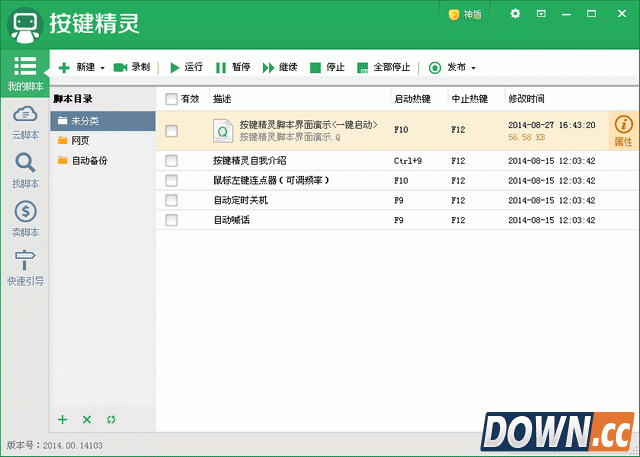Select the 网页 folder
Viewport: 640px width, 457px height.
click(103, 141)
